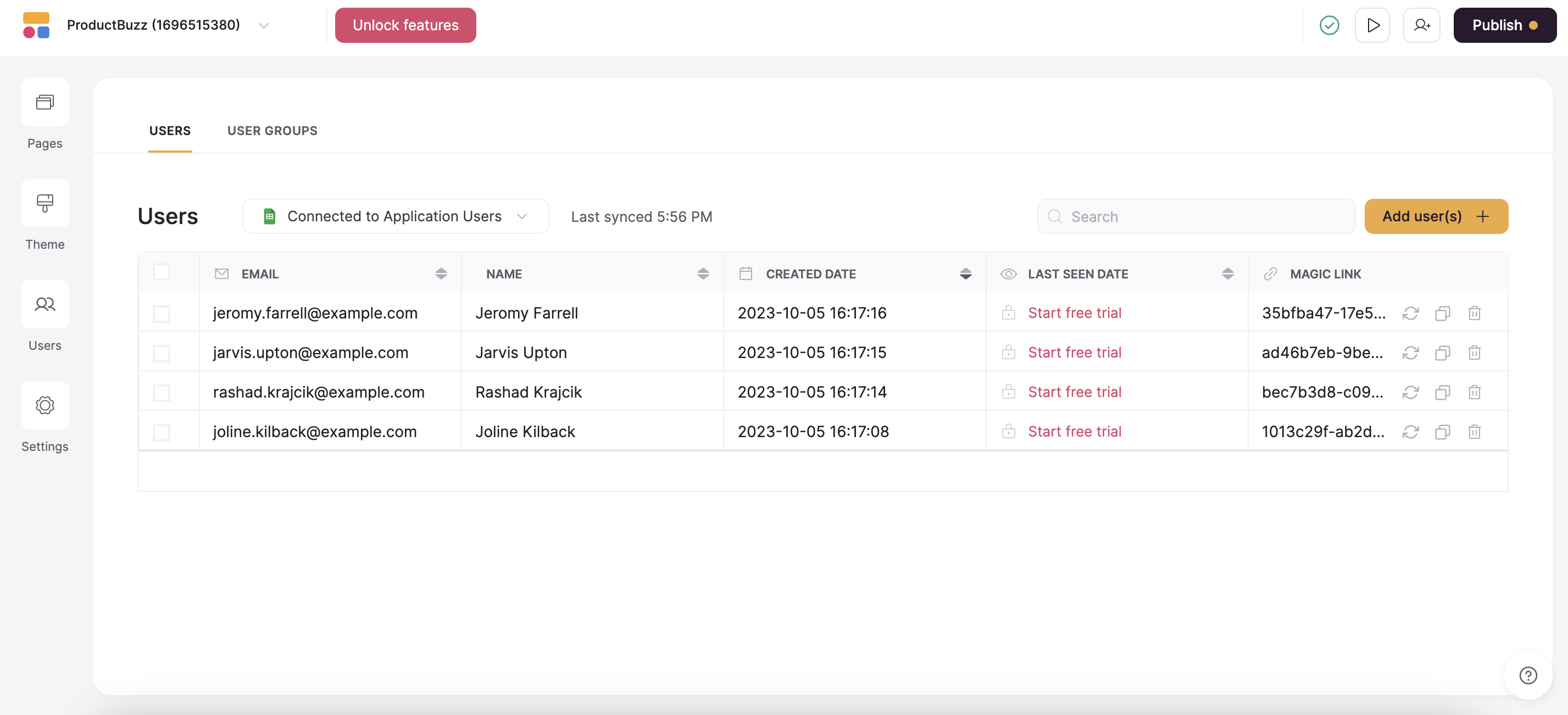Sort the table by Created Date
This screenshot has width=1568, height=715.
(965, 274)
